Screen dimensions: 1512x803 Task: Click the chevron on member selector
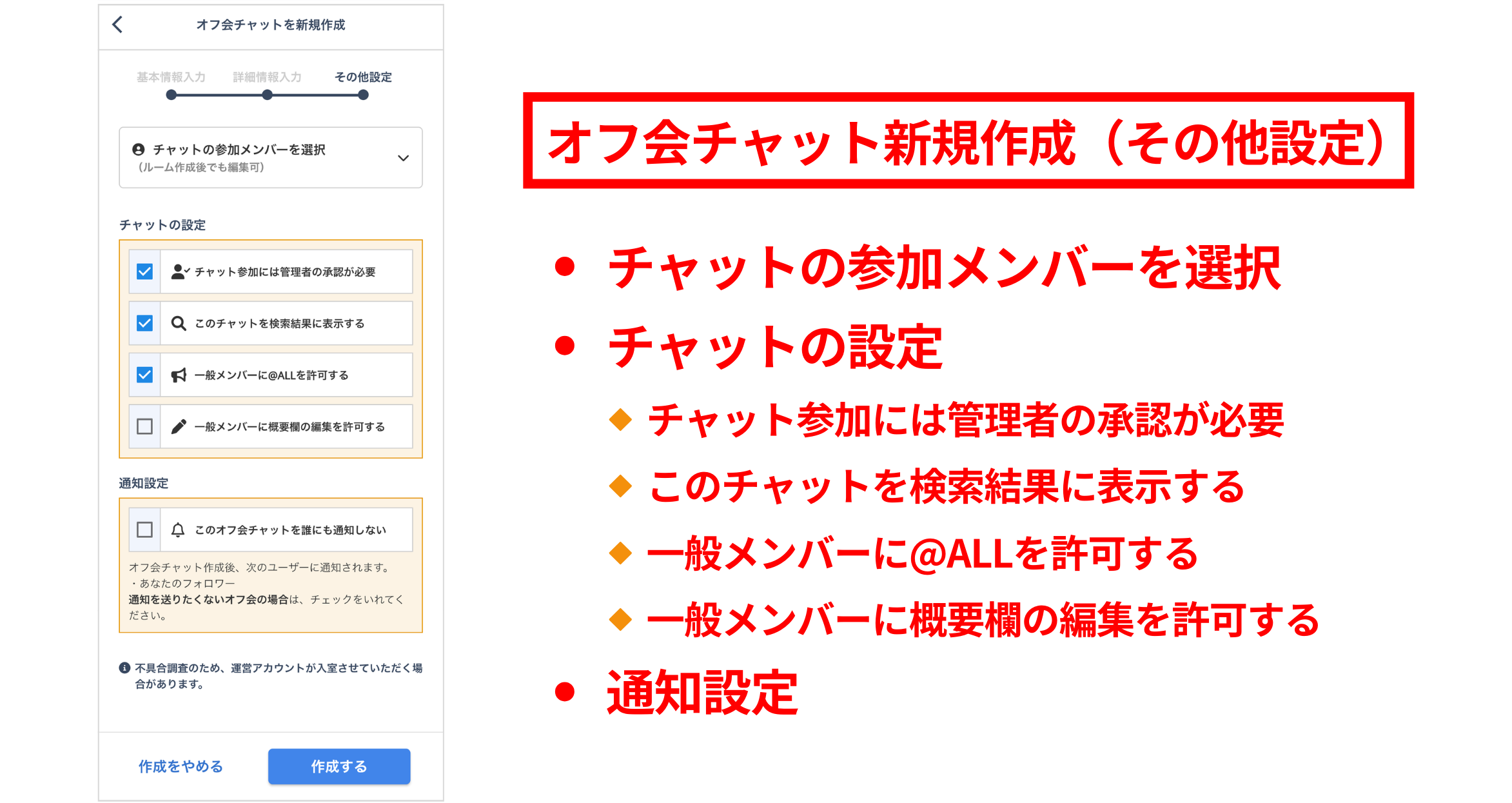(404, 158)
